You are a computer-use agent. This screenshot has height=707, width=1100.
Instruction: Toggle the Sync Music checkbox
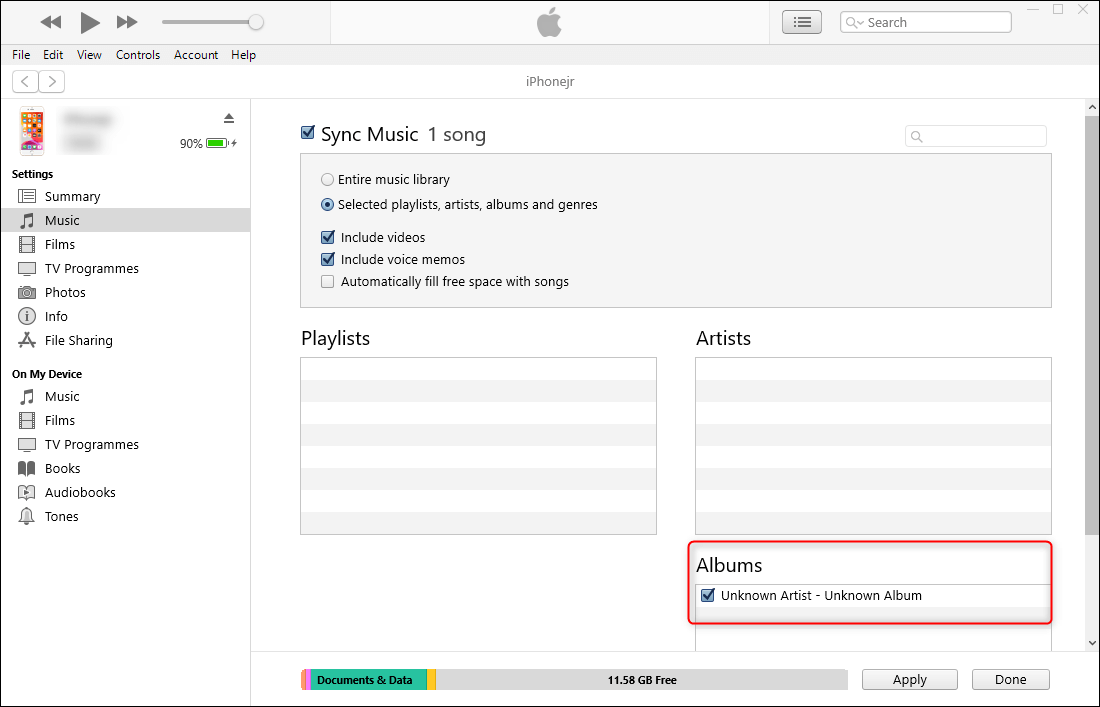[307, 133]
